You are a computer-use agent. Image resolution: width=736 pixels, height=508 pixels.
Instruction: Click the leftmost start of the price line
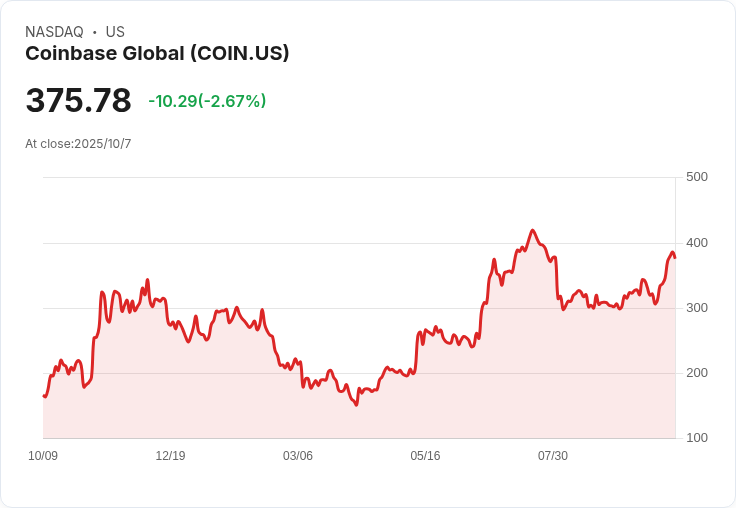pyautogui.click(x=43, y=396)
